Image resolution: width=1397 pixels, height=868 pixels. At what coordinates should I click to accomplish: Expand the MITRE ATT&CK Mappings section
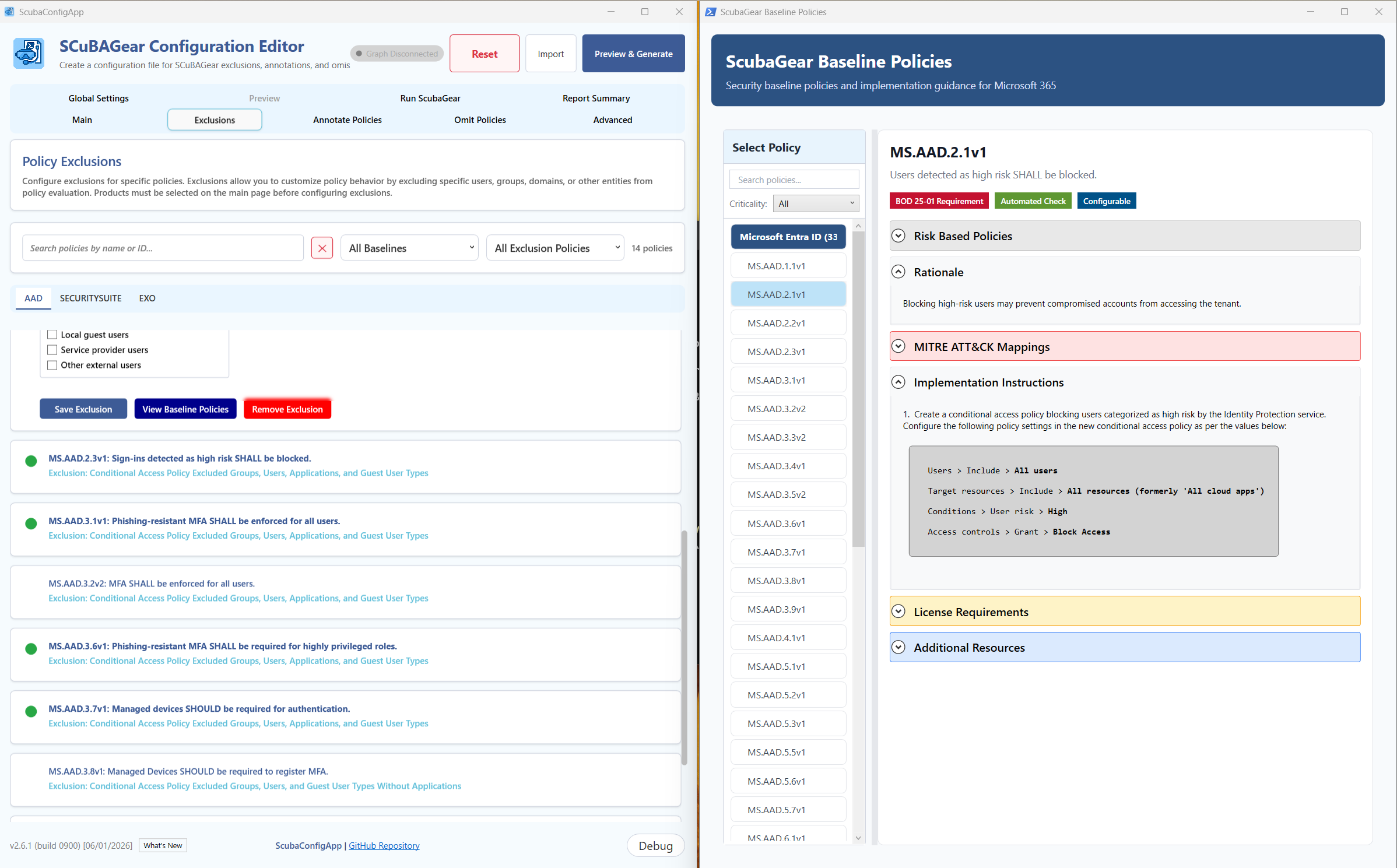(1125, 346)
